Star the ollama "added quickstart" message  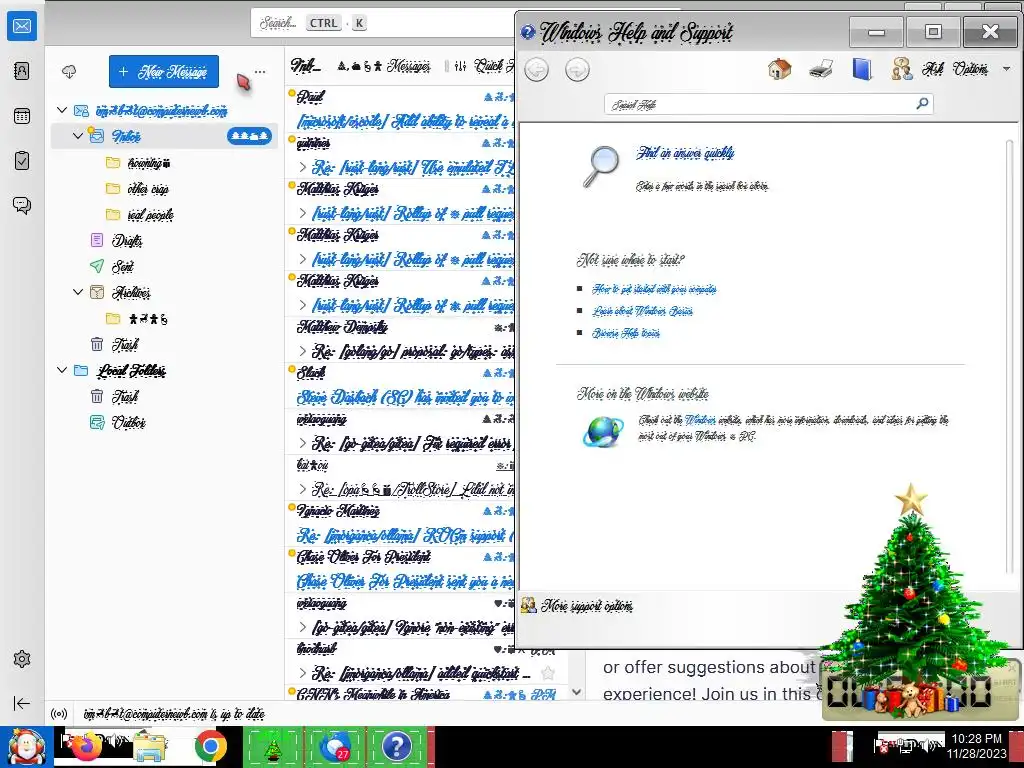click(548, 673)
